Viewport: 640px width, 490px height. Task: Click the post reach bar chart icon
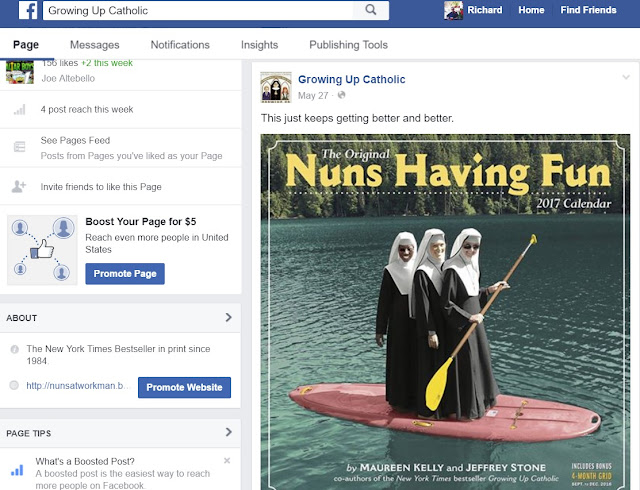(x=20, y=109)
